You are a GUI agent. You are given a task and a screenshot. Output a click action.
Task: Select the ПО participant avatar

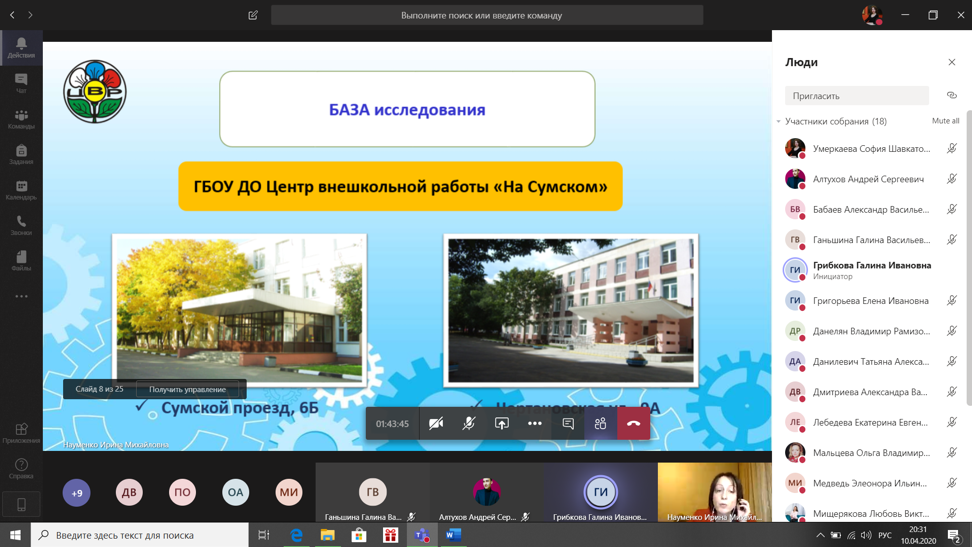pos(182,492)
